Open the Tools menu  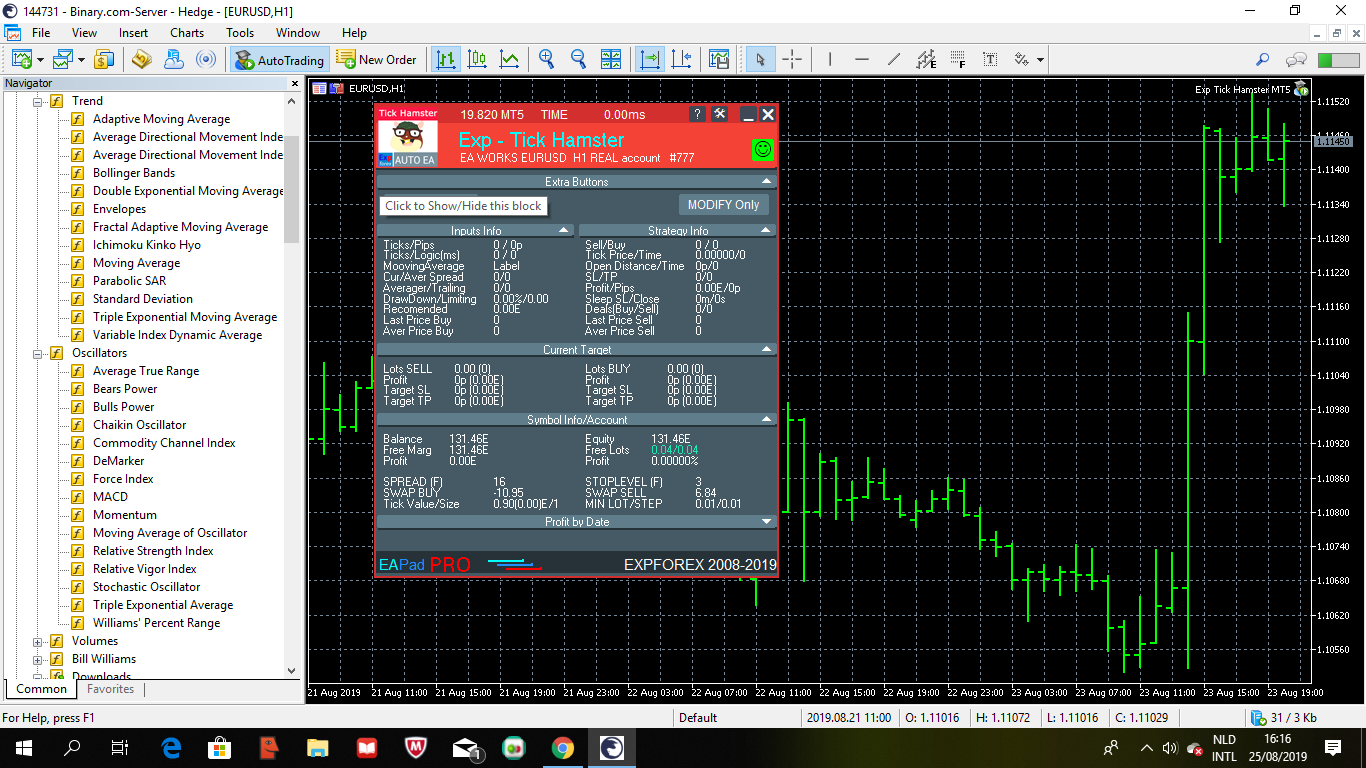pyautogui.click(x=240, y=33)
